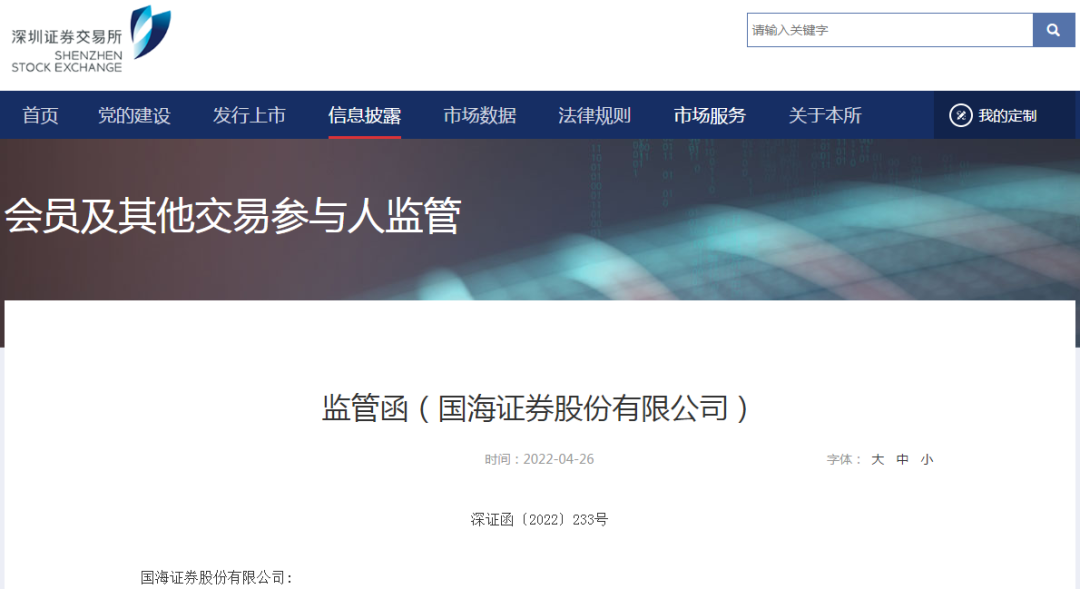Set font size to 大

[x=878, y=459]
